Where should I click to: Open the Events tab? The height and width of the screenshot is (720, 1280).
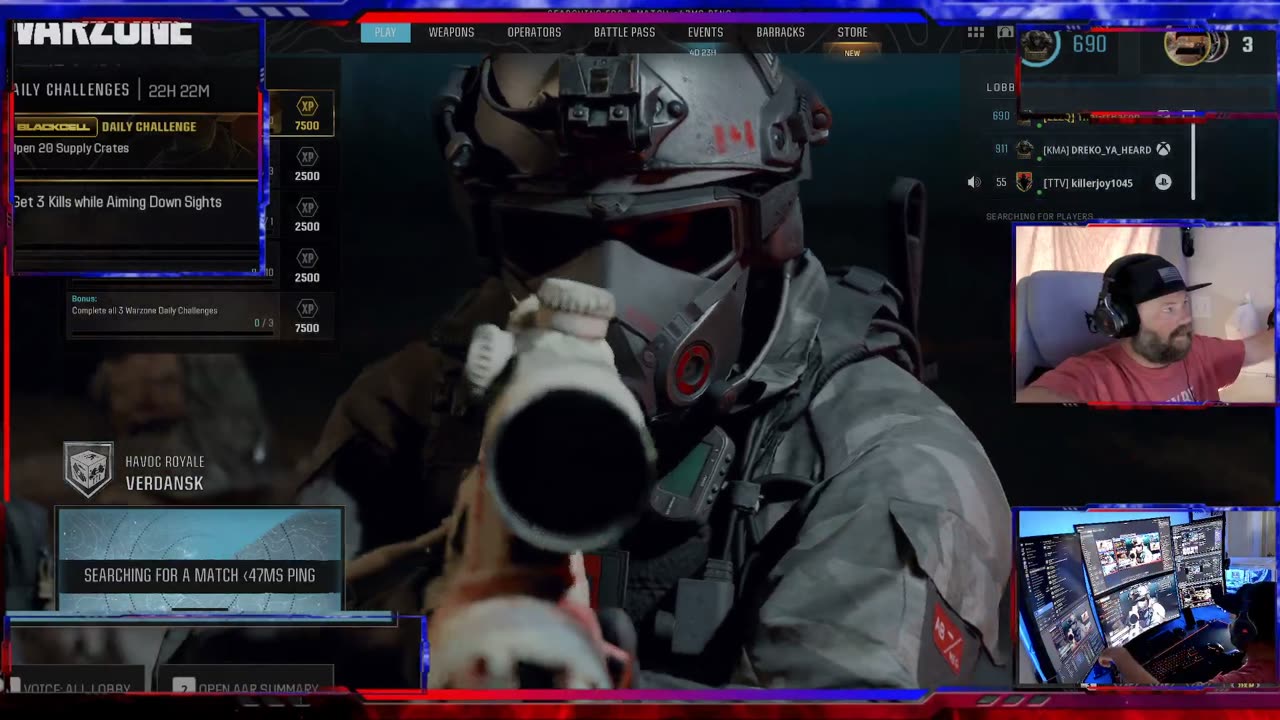705,32
